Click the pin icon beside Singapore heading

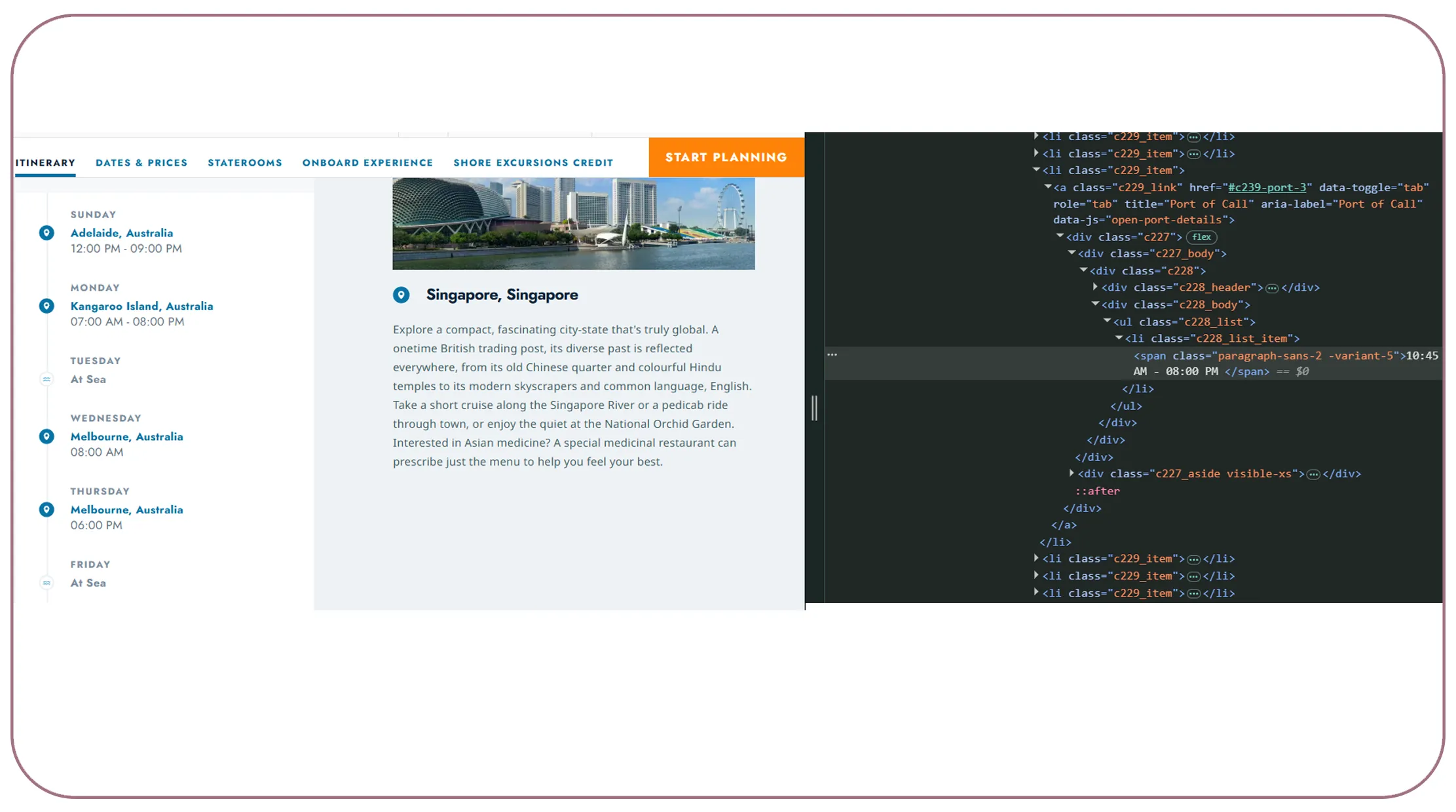pos(401,295)
